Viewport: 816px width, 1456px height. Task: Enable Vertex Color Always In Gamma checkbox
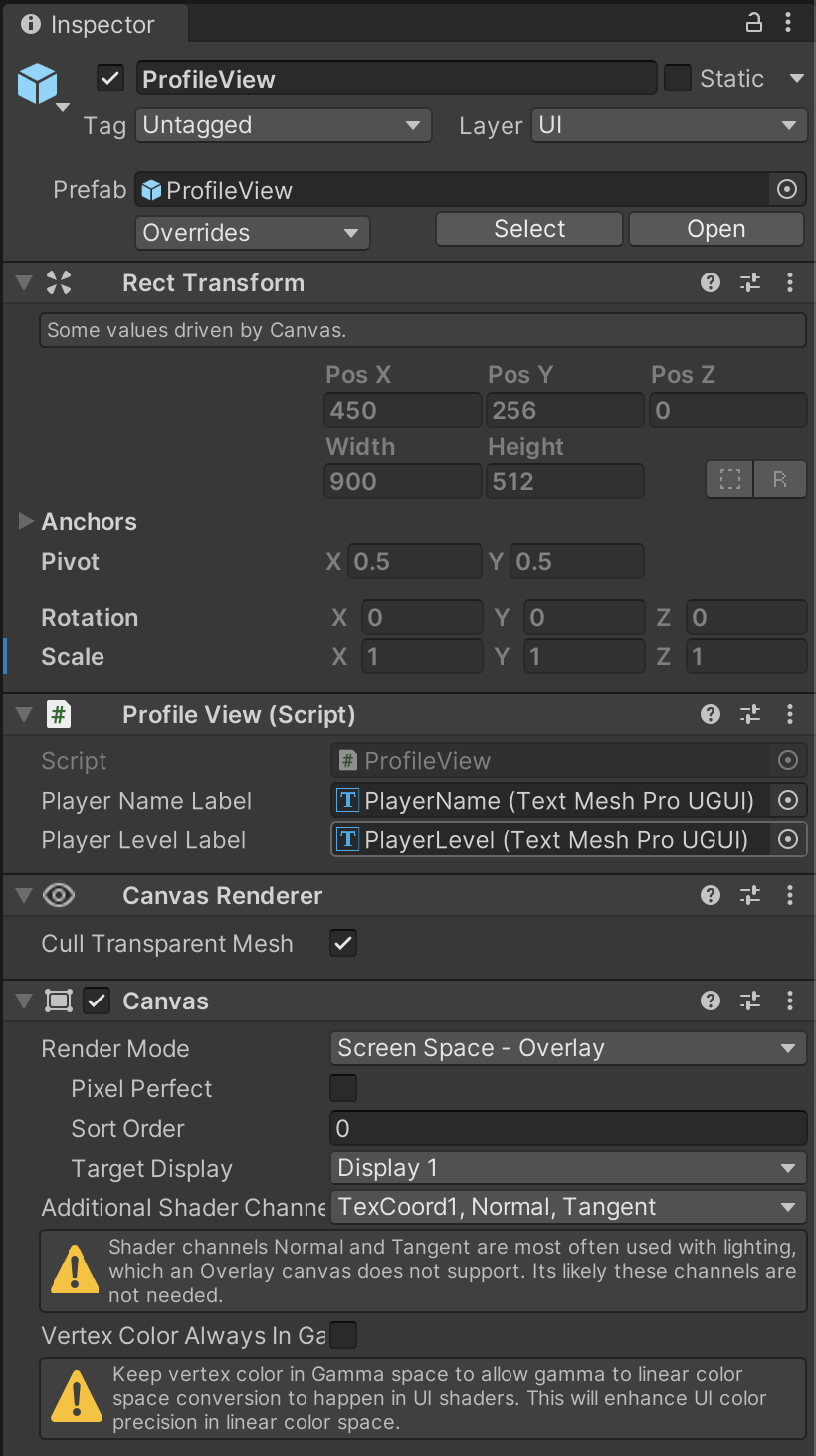click(x=343, y=1335)
